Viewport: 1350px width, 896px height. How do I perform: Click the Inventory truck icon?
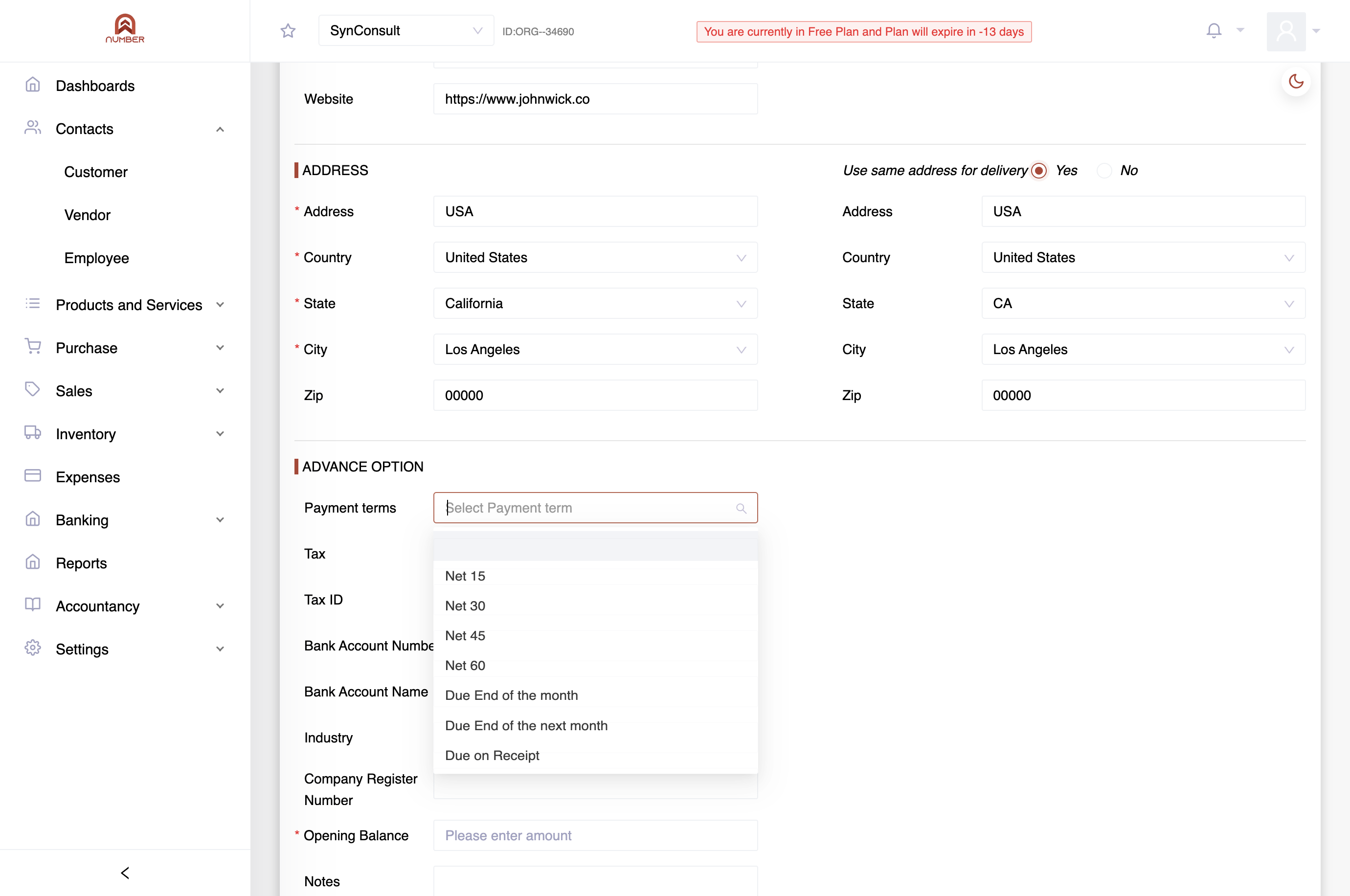[x=33, y=433]
